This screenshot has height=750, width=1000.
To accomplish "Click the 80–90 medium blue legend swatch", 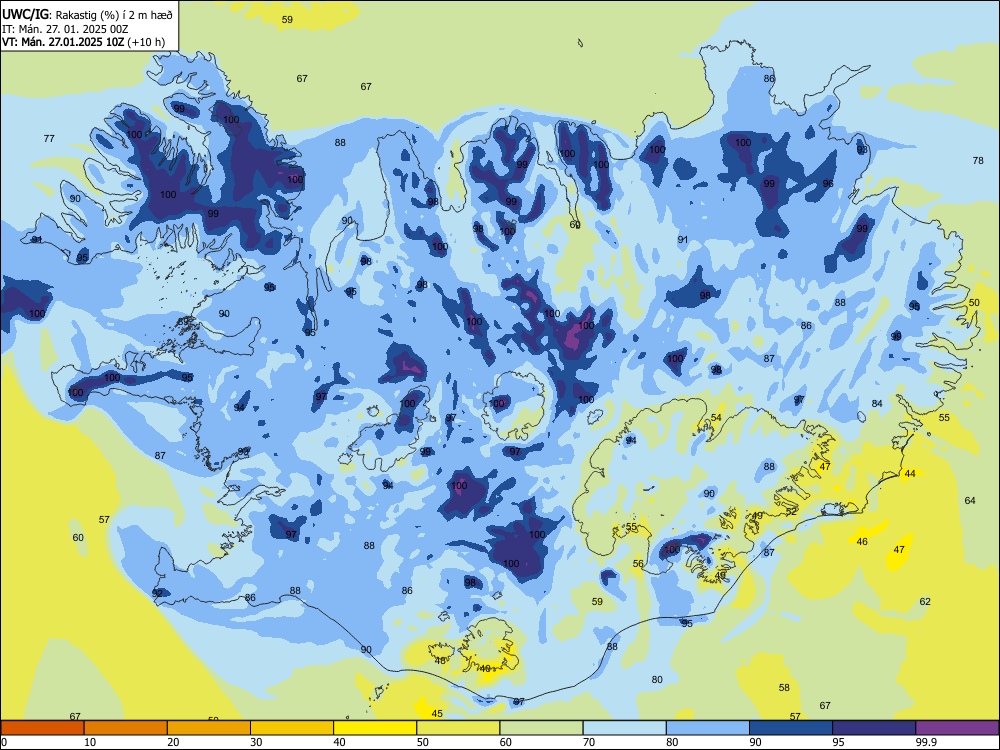I will pos(708,728).
